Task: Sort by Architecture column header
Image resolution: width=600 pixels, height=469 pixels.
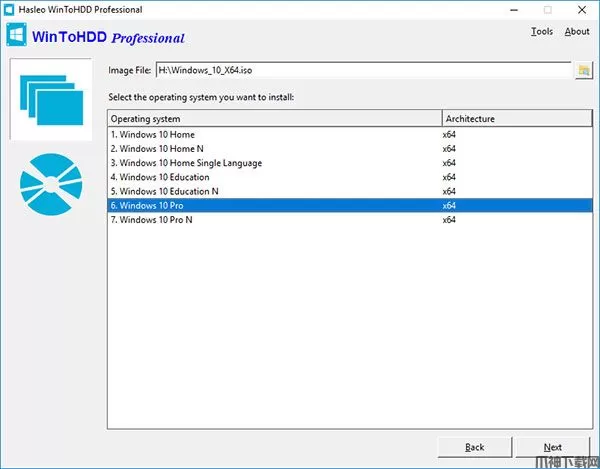Action: tap(517, 119)
